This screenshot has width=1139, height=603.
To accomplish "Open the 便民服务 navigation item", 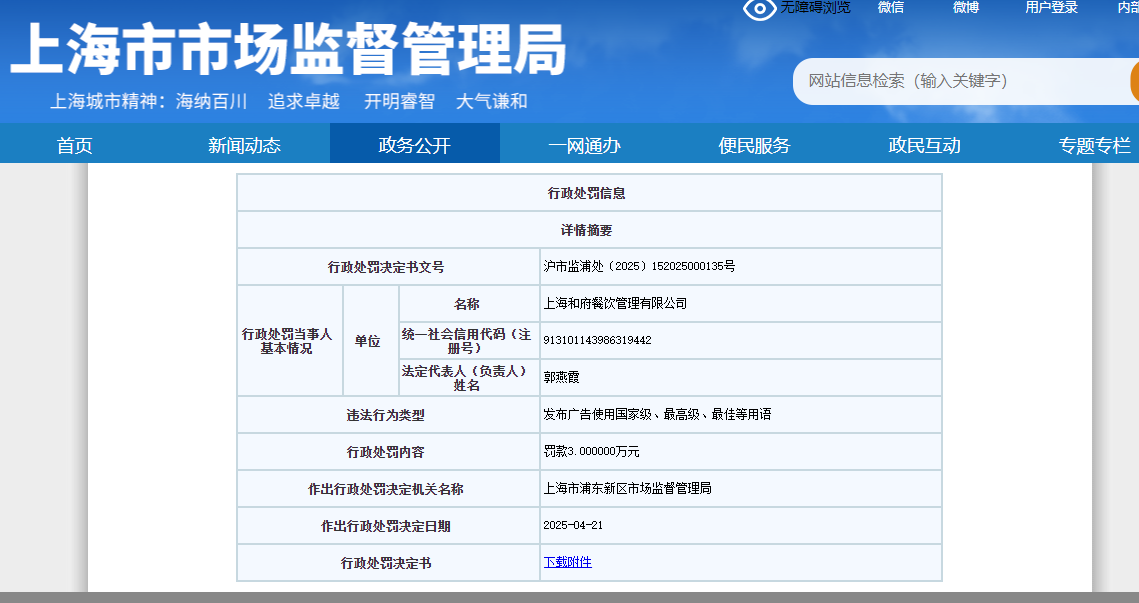I will (x=754, y=145).
